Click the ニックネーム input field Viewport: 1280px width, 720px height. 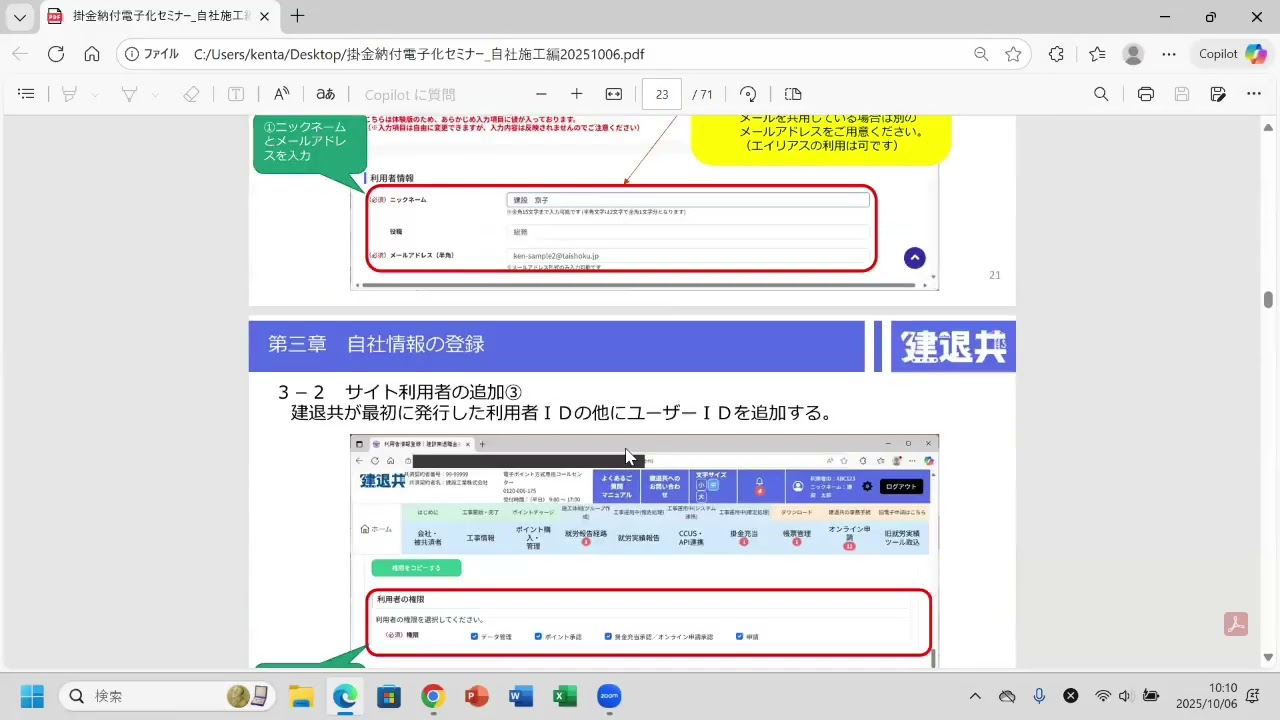pos(688,200)
